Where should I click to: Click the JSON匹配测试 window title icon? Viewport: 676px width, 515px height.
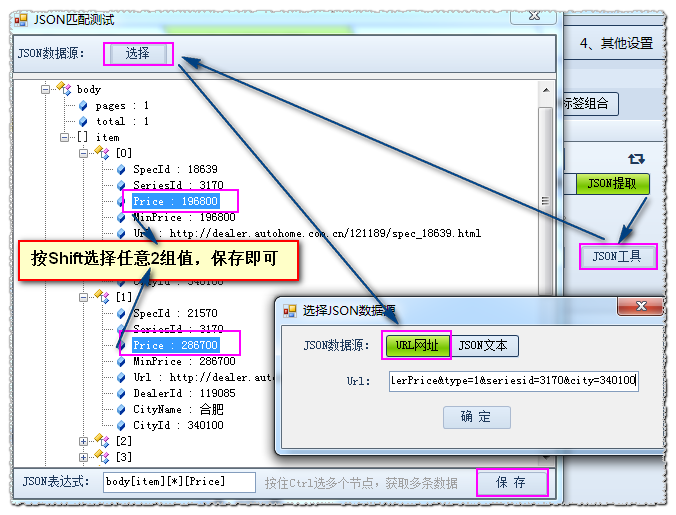pos(21,19)
